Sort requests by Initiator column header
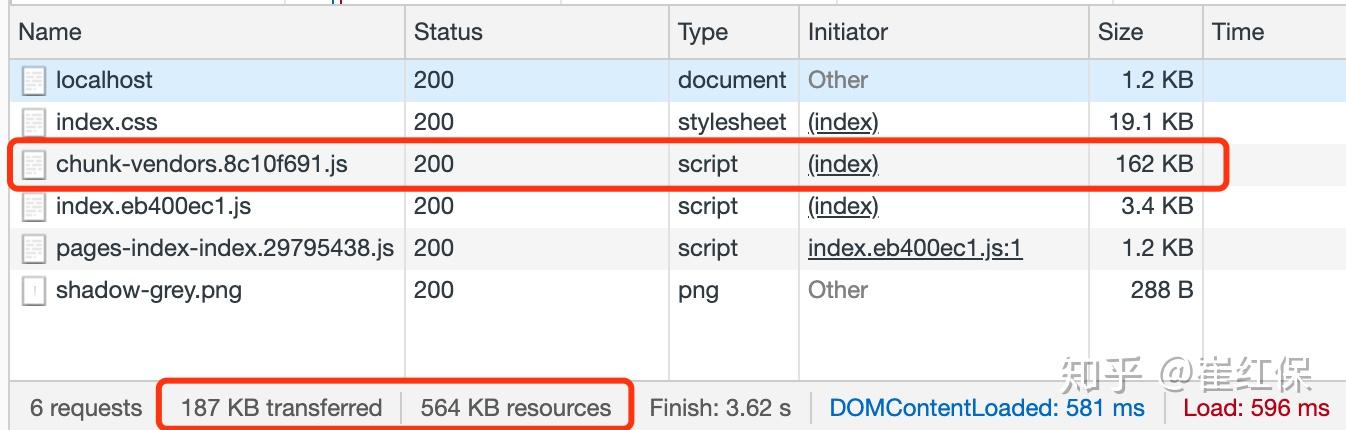 pyautogui.click(x=848, y=32)
